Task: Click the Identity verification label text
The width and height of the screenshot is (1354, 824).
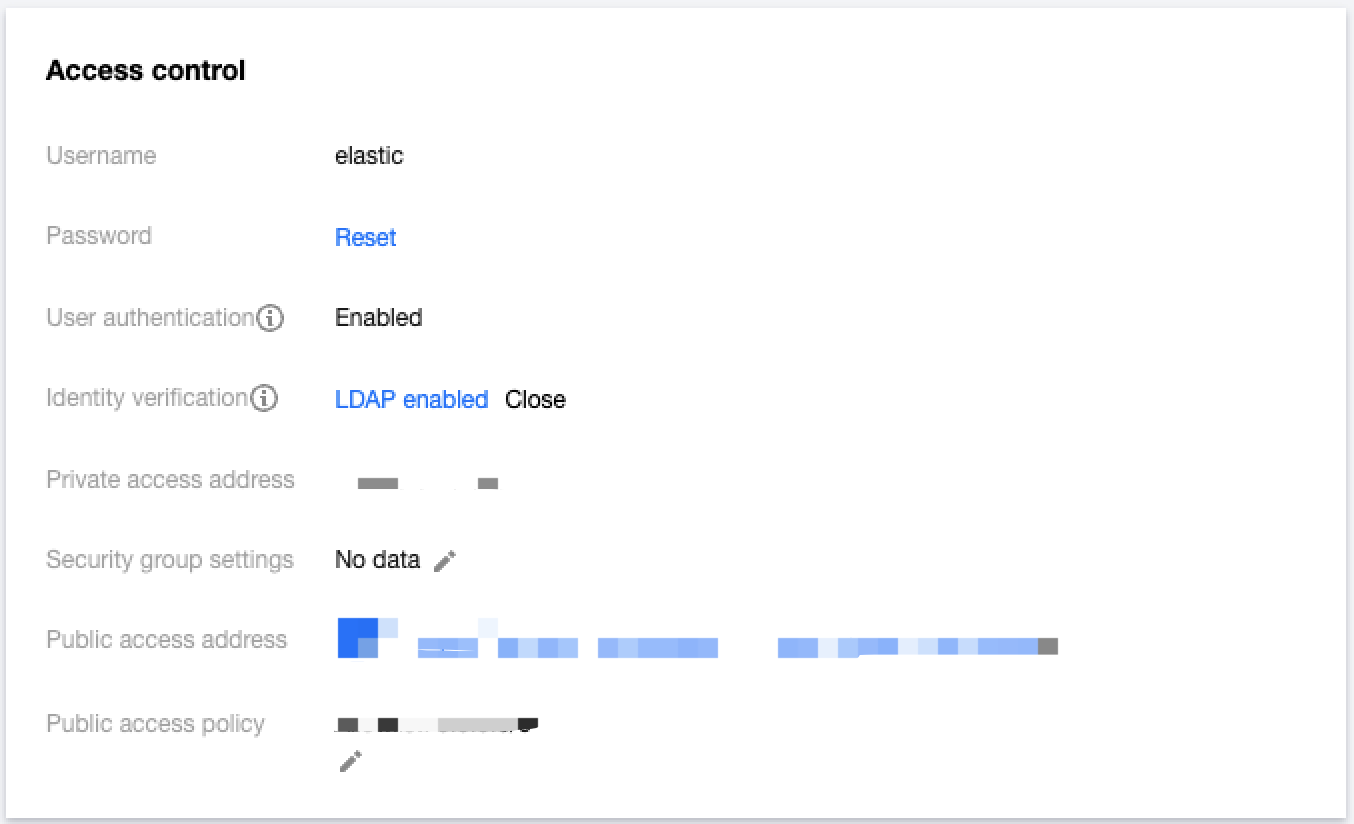Action: 147,398
